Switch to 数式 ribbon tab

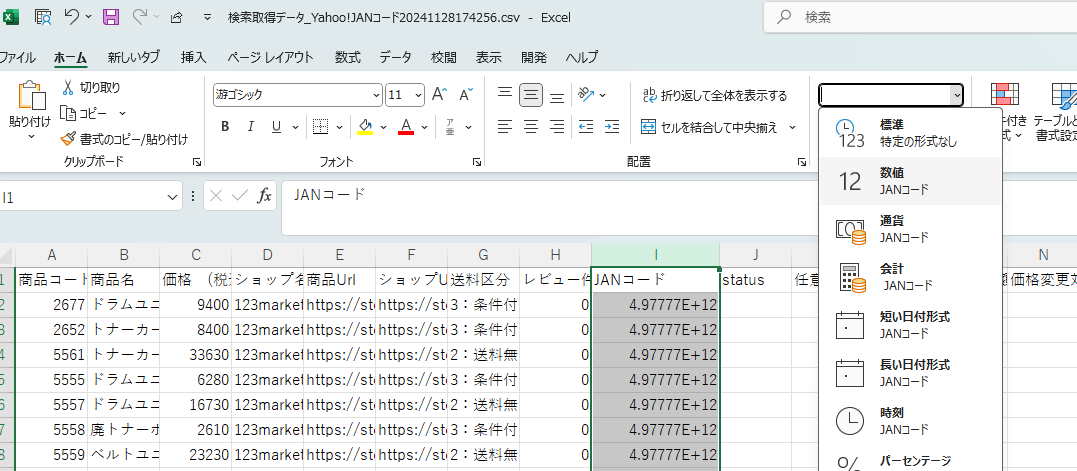348,57
